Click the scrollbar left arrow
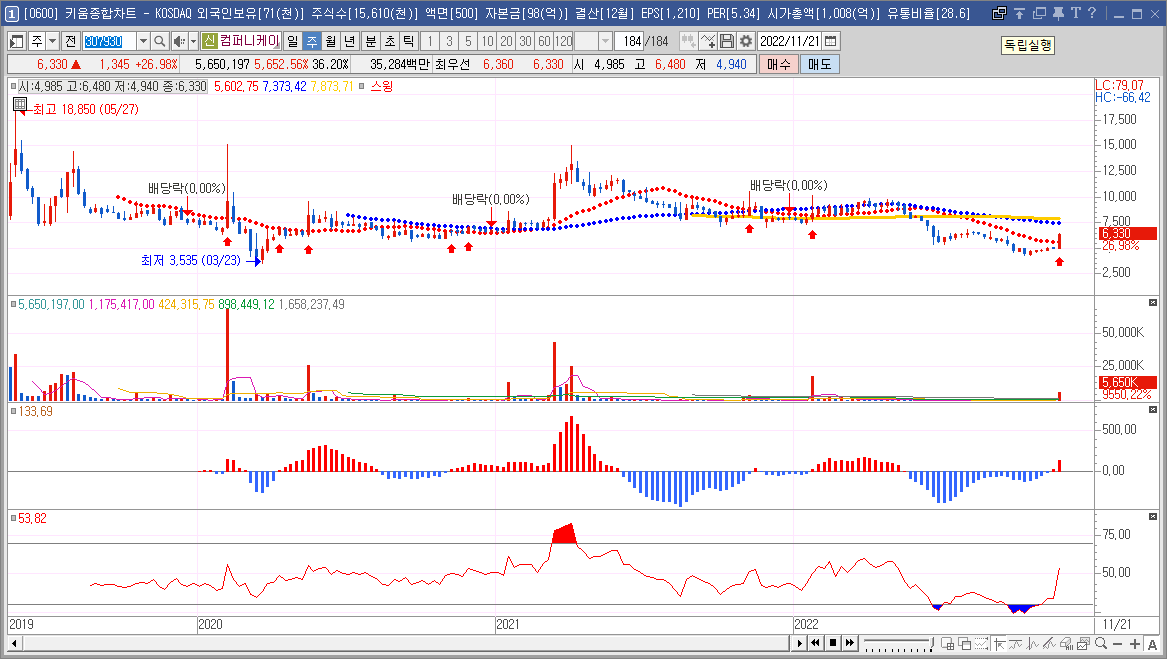This screenshot has width=1167, height=659. (x=14, y=643)
